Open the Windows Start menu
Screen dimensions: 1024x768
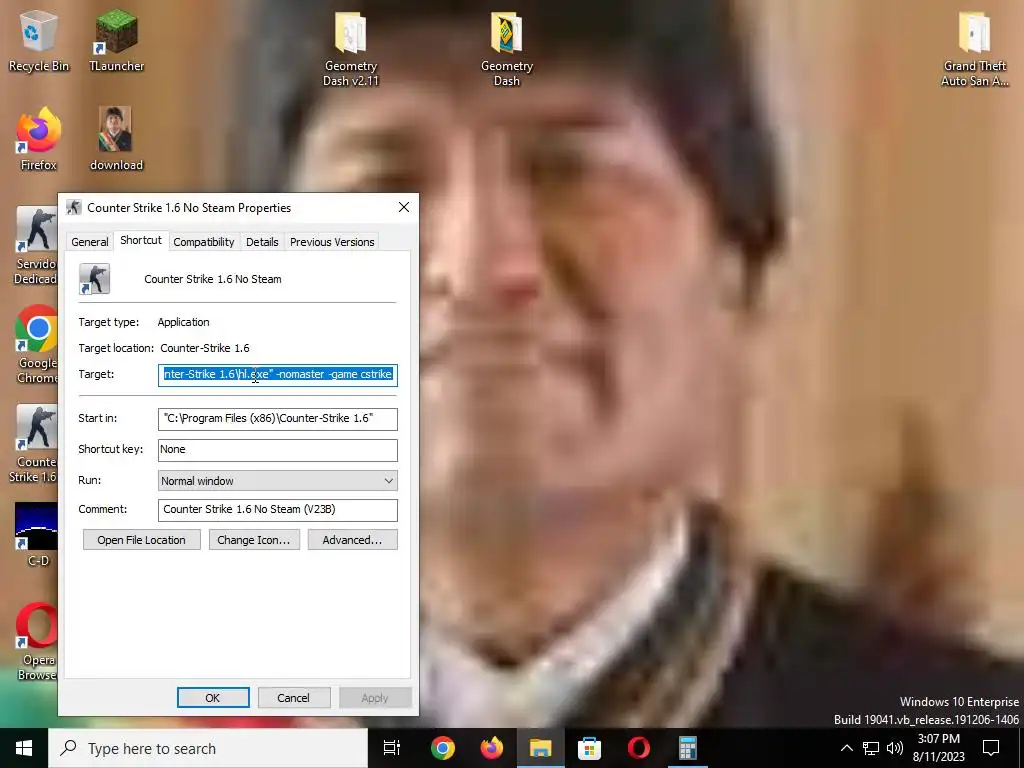24,748
